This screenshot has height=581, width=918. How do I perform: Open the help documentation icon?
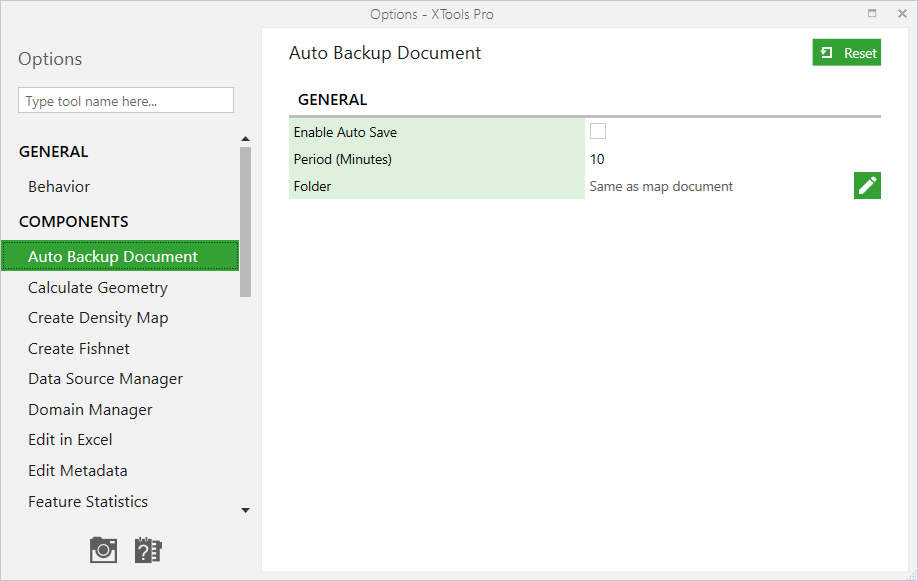pos(148,550)
